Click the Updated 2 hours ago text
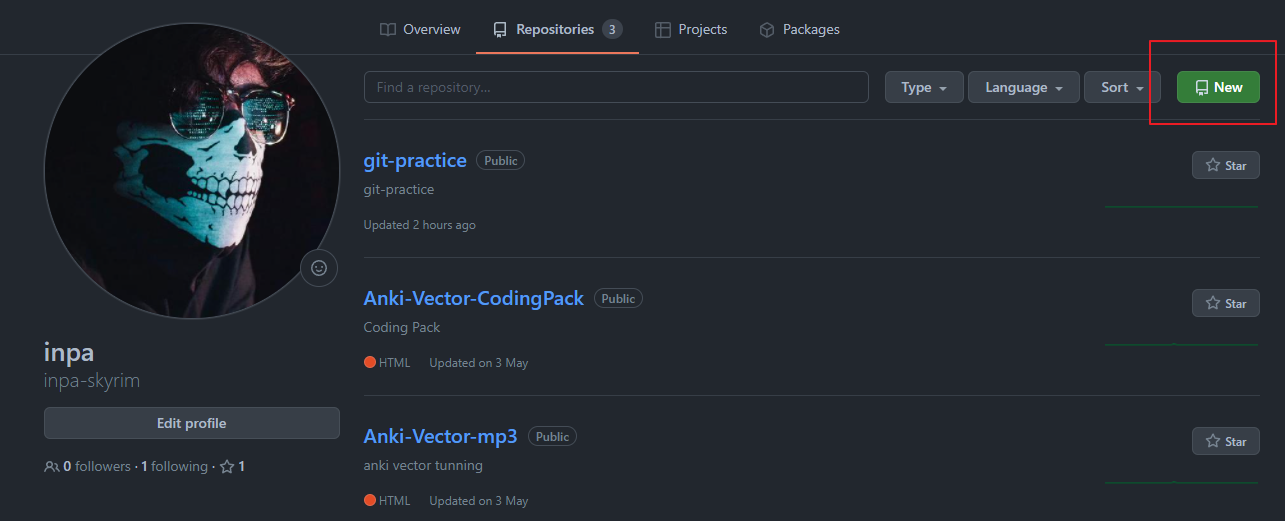This screenshot has height=521, width=1285. click(420, 225)
